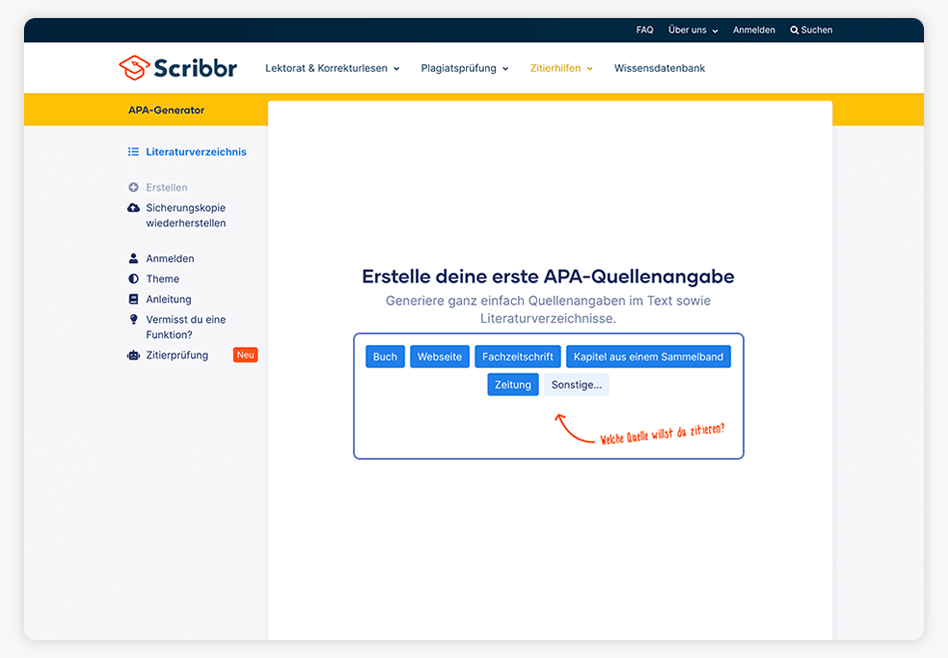
Task: Click the Anmelden link in top bar
Action: (x=754, y=30)
